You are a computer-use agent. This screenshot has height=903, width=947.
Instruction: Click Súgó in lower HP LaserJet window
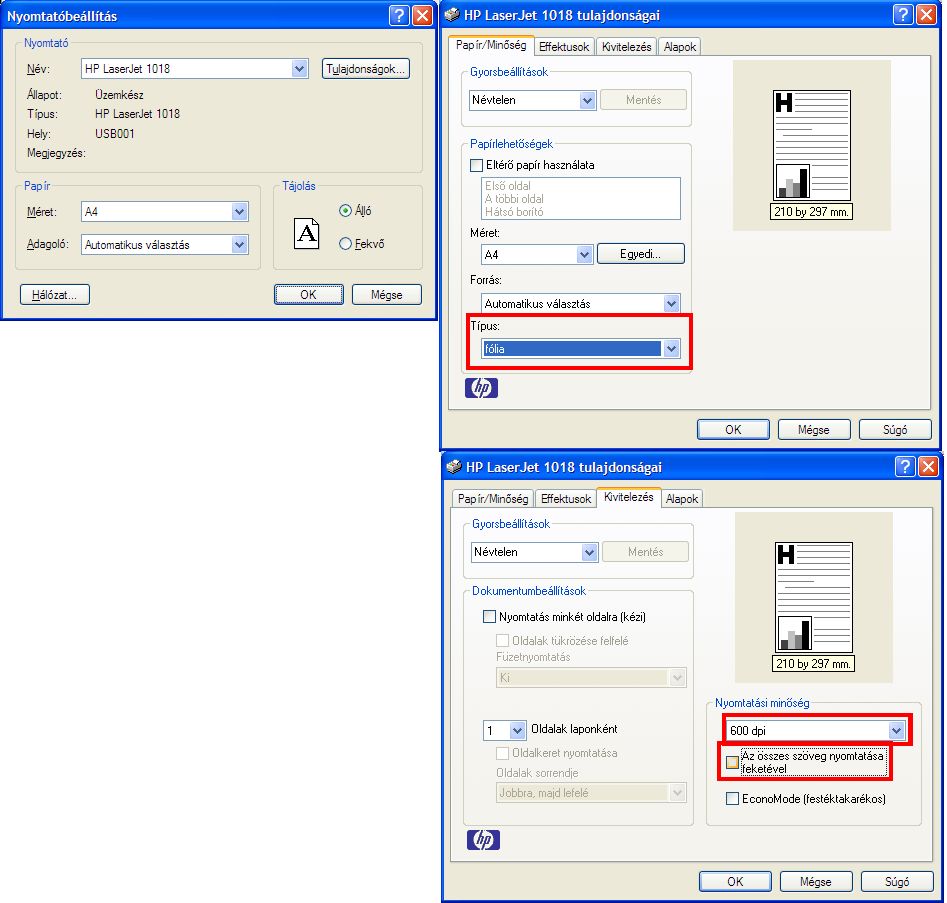897,881
